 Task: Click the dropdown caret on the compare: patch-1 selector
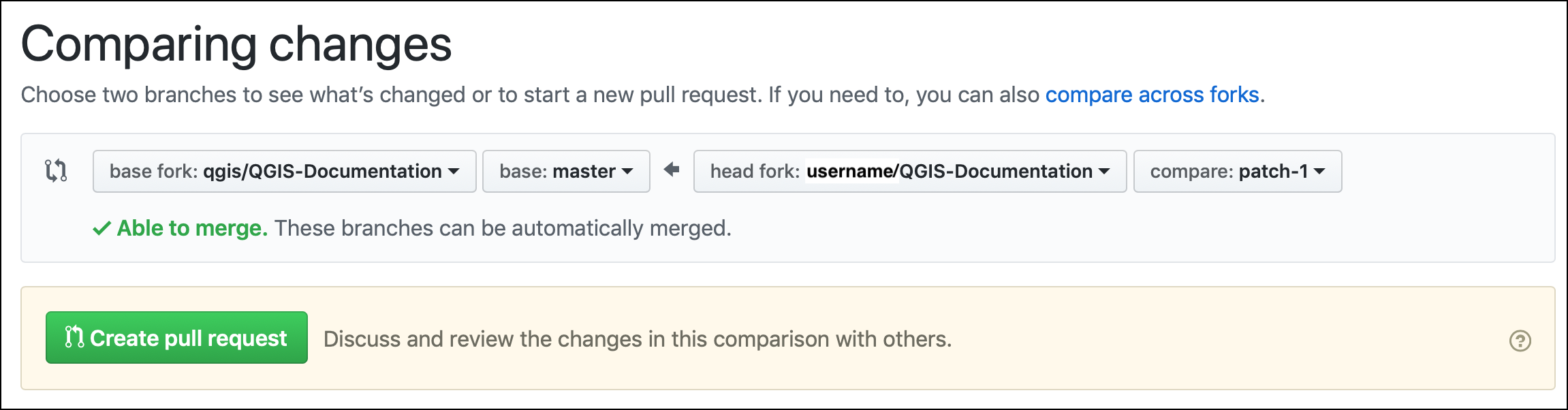tap(1319, 171)
